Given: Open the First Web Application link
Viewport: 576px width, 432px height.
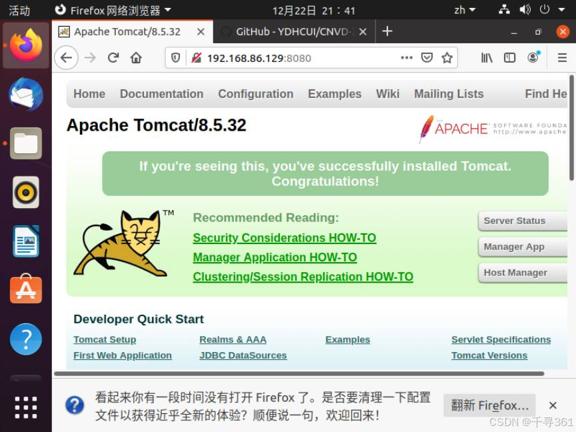Looking at the screenshot, I should pos(122,356).
